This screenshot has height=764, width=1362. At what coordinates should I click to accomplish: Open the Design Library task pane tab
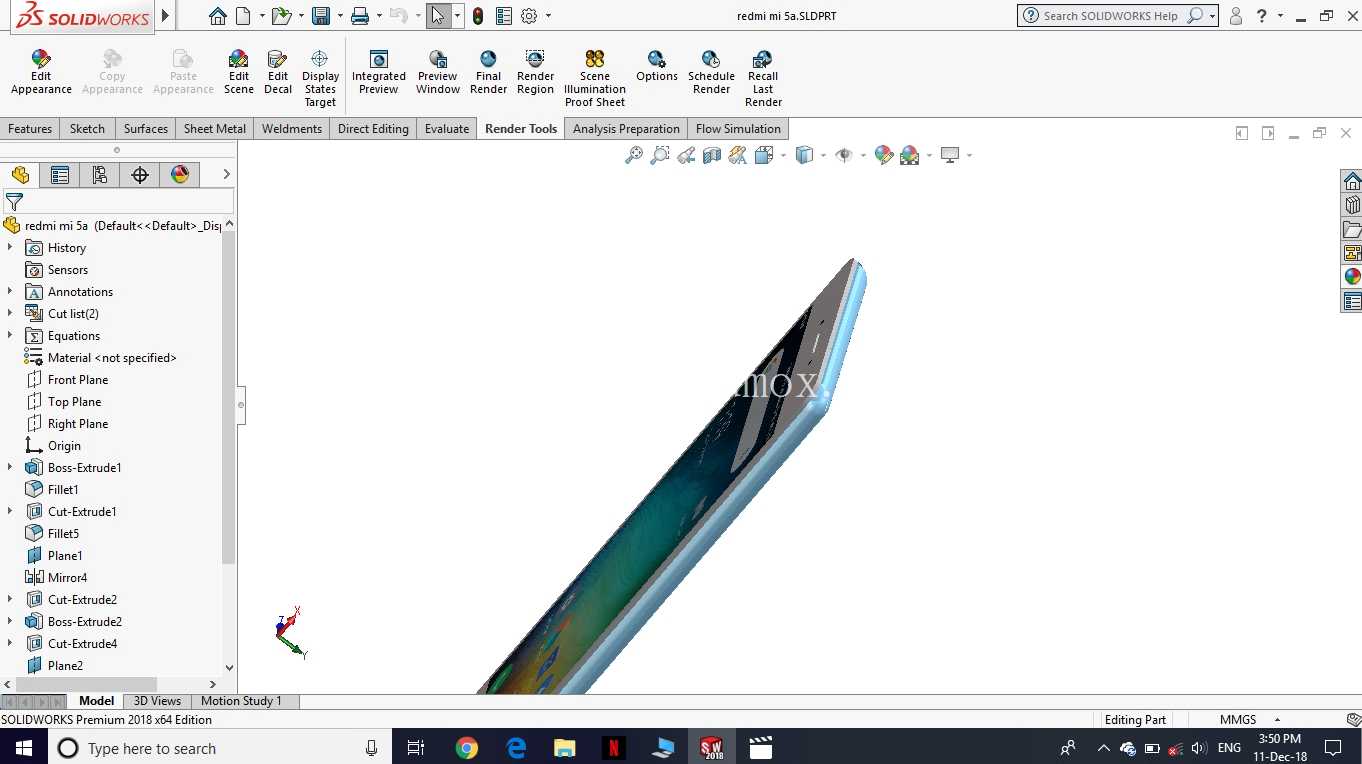(x=1352, y=205)
